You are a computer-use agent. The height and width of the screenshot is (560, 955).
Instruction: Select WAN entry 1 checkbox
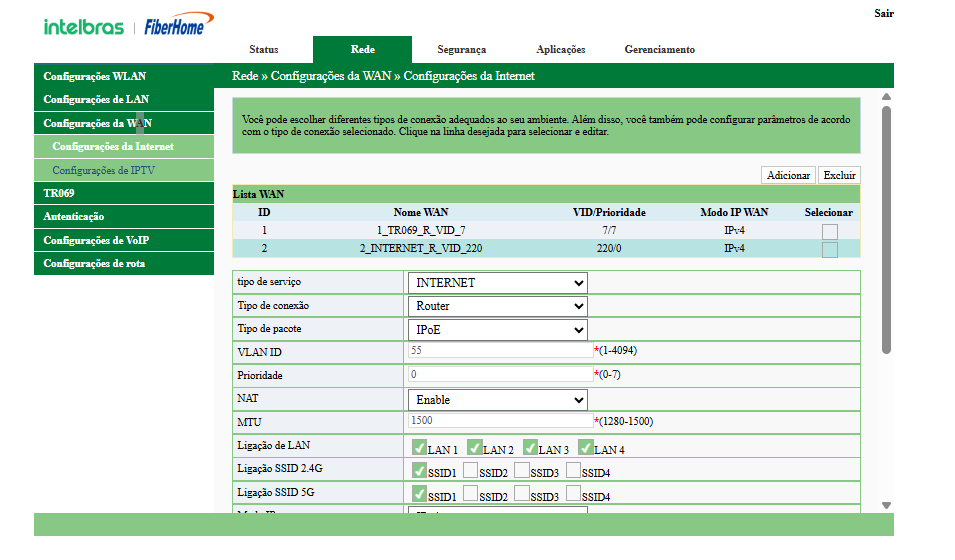(x=829, y=231)
